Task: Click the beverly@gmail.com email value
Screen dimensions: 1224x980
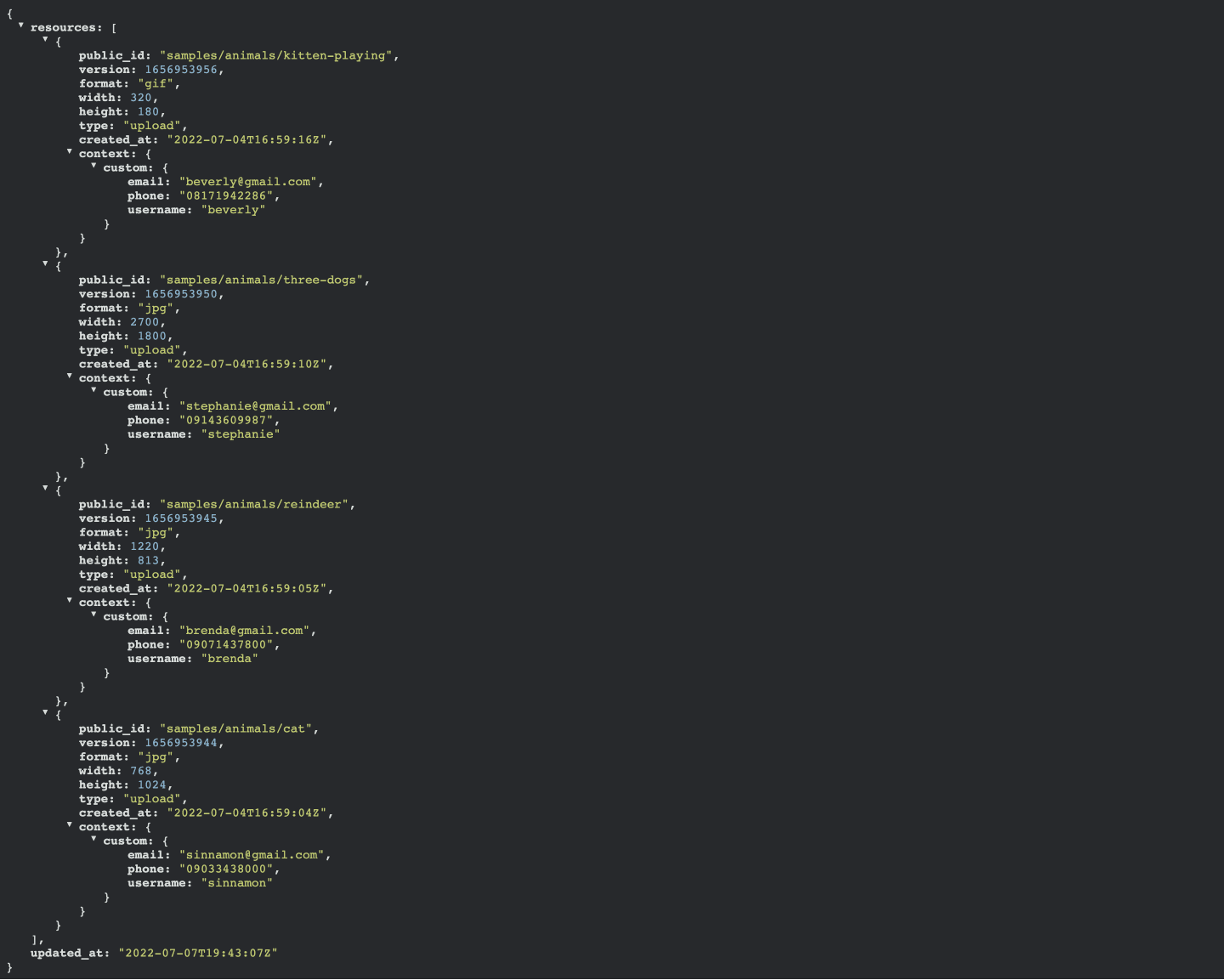Action: (248, 182)
